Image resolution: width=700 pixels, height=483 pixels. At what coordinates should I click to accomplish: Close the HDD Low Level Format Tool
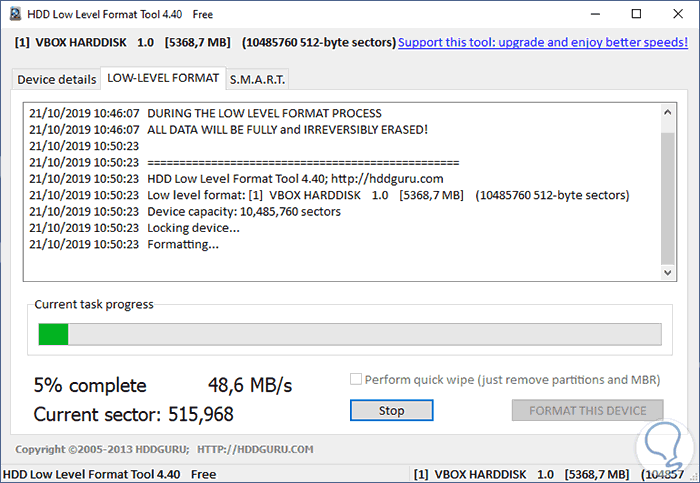pos(680,15)
